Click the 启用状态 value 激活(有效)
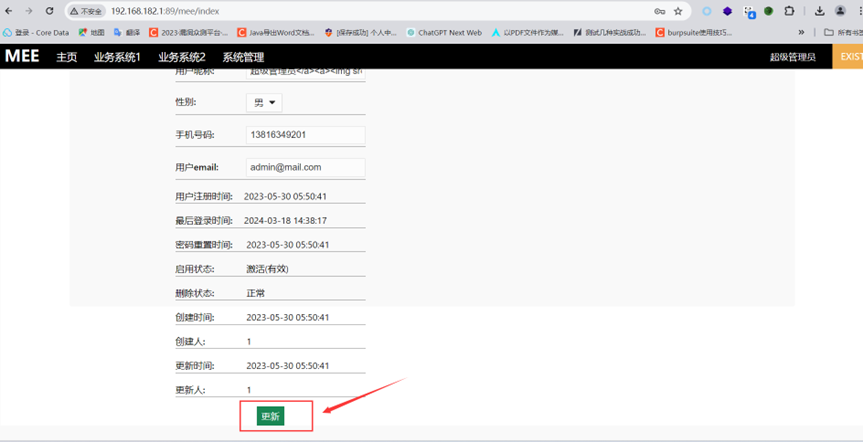This screenshot has width=863, height=442. (x=267, y=269)
